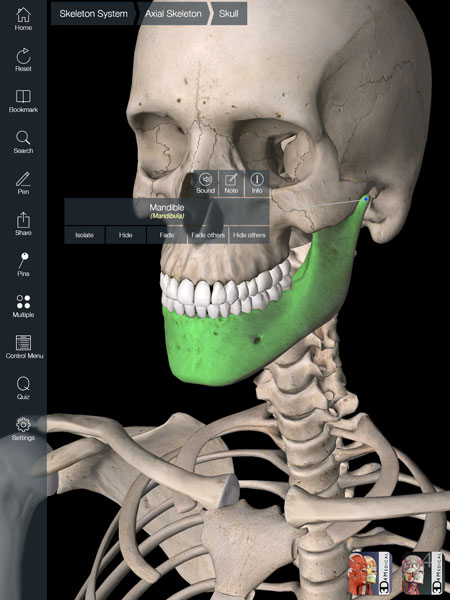Select the Pen drawing tool
This screenshot has width=450, height=600.
click(x=23, y=183)
